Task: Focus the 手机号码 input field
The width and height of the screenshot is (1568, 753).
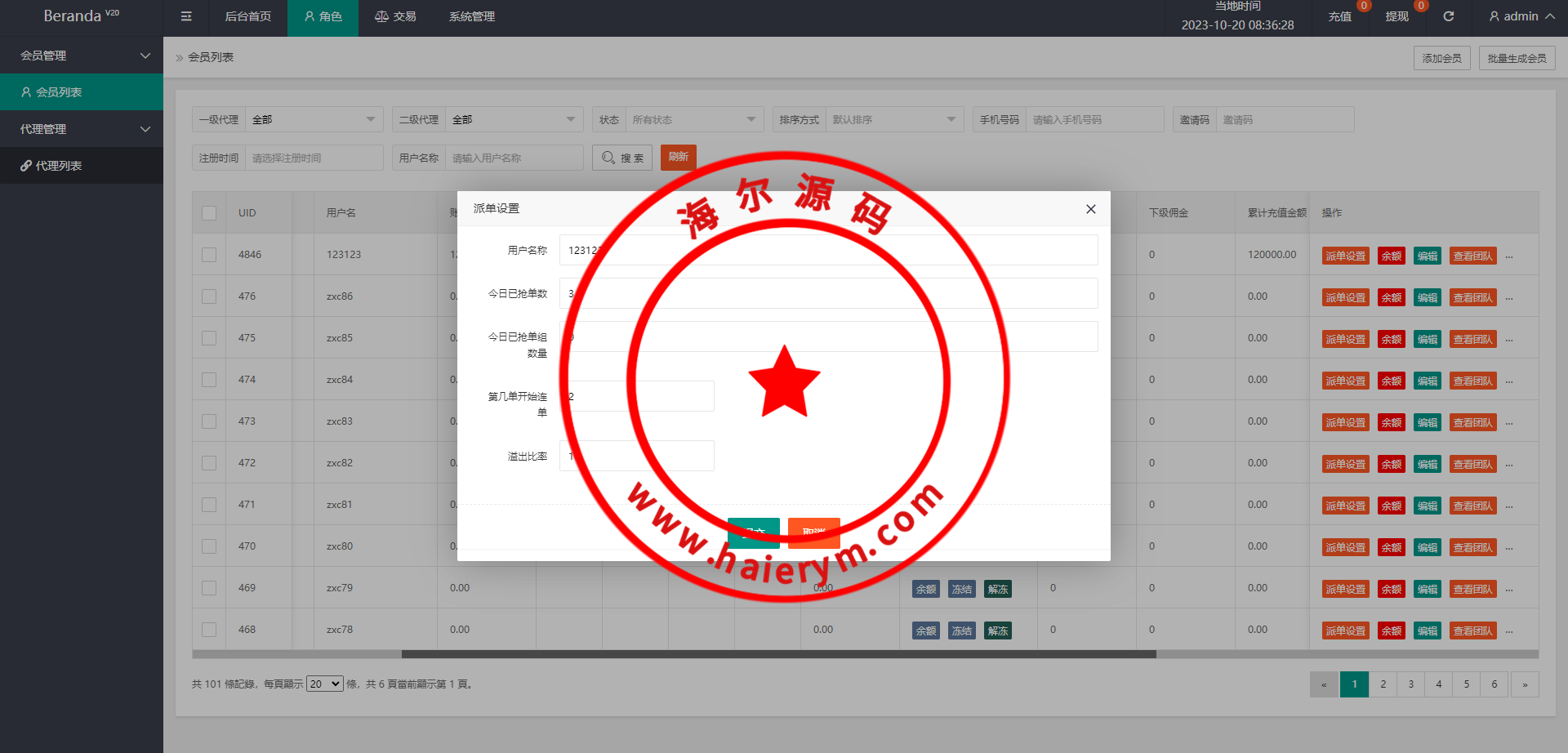Action: click(x=1094, y=119)
